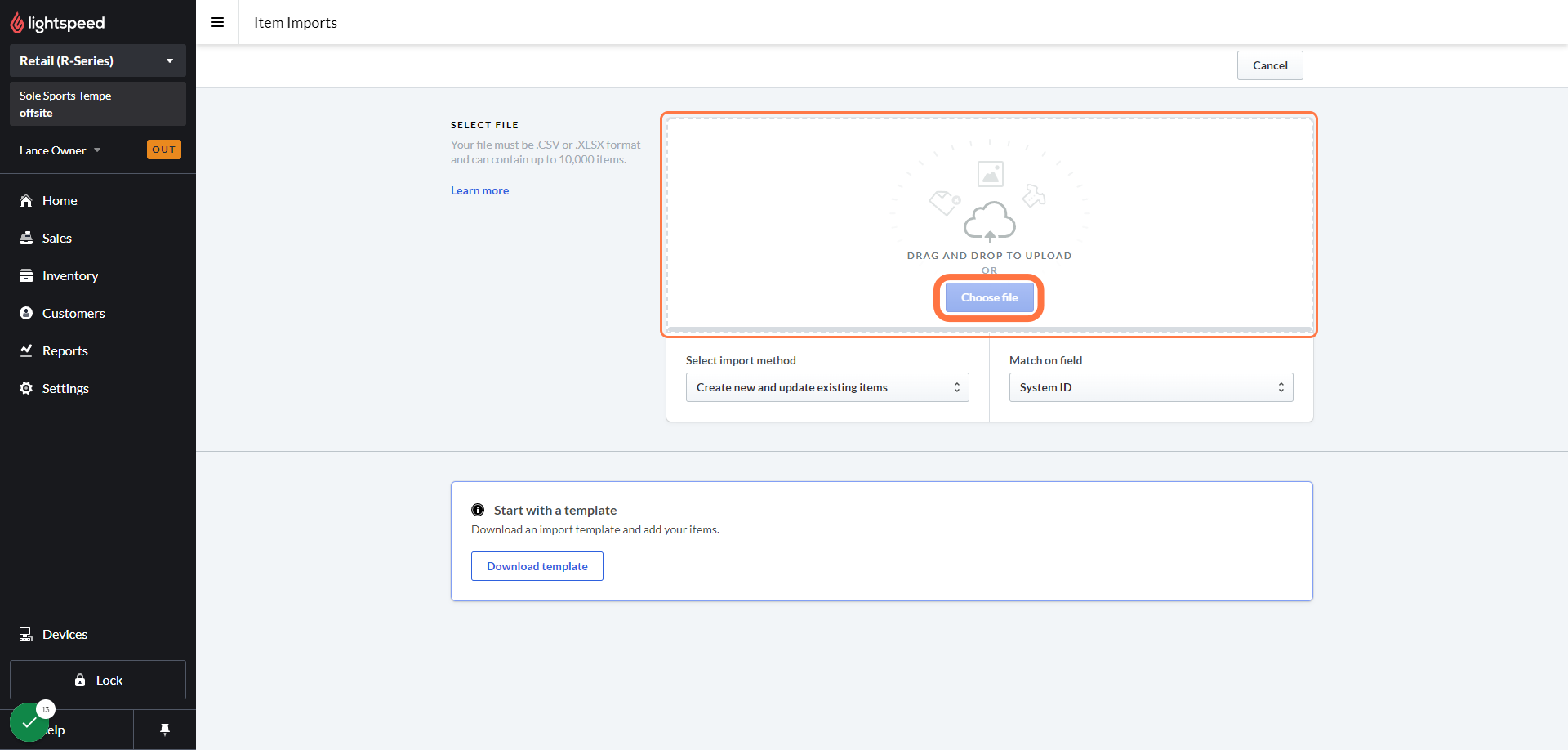Click the Item Imports page title
Viewport: 1568px width, 750px height.
tap(296, 23)
